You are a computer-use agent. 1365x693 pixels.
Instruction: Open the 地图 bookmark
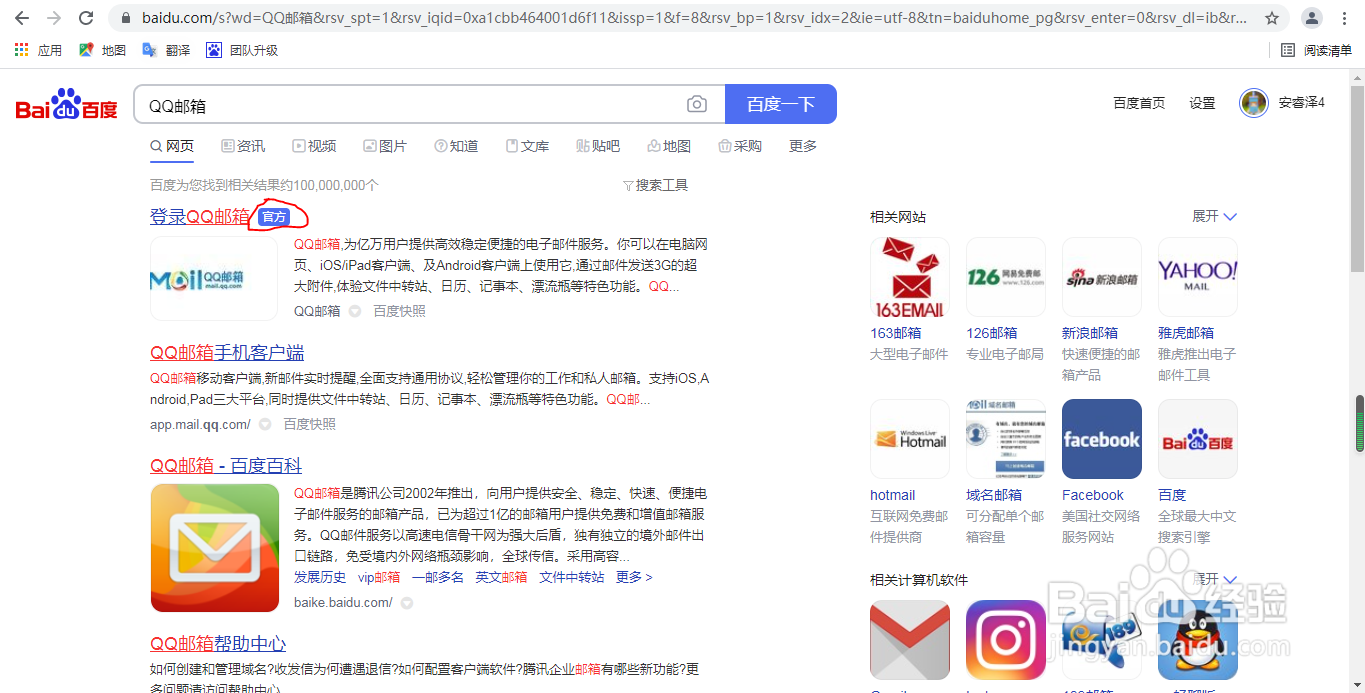(102, 50)
